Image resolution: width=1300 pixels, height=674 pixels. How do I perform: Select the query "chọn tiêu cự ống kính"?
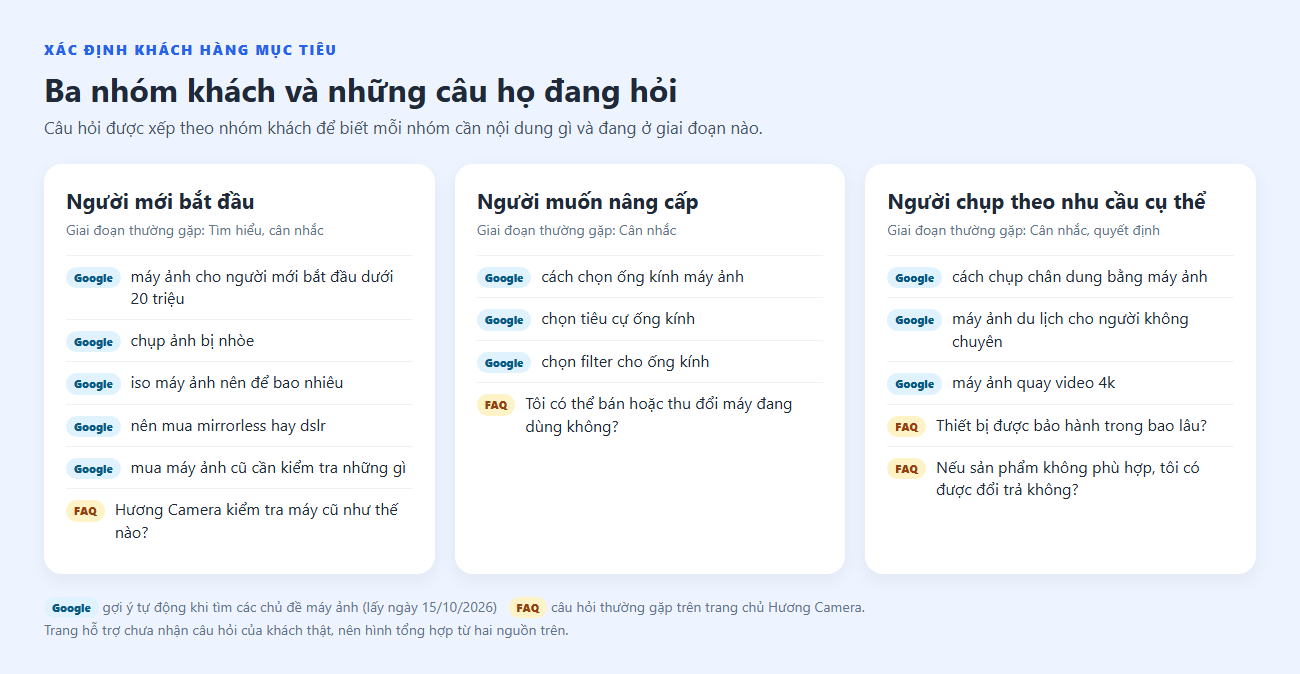pos(618,319)
